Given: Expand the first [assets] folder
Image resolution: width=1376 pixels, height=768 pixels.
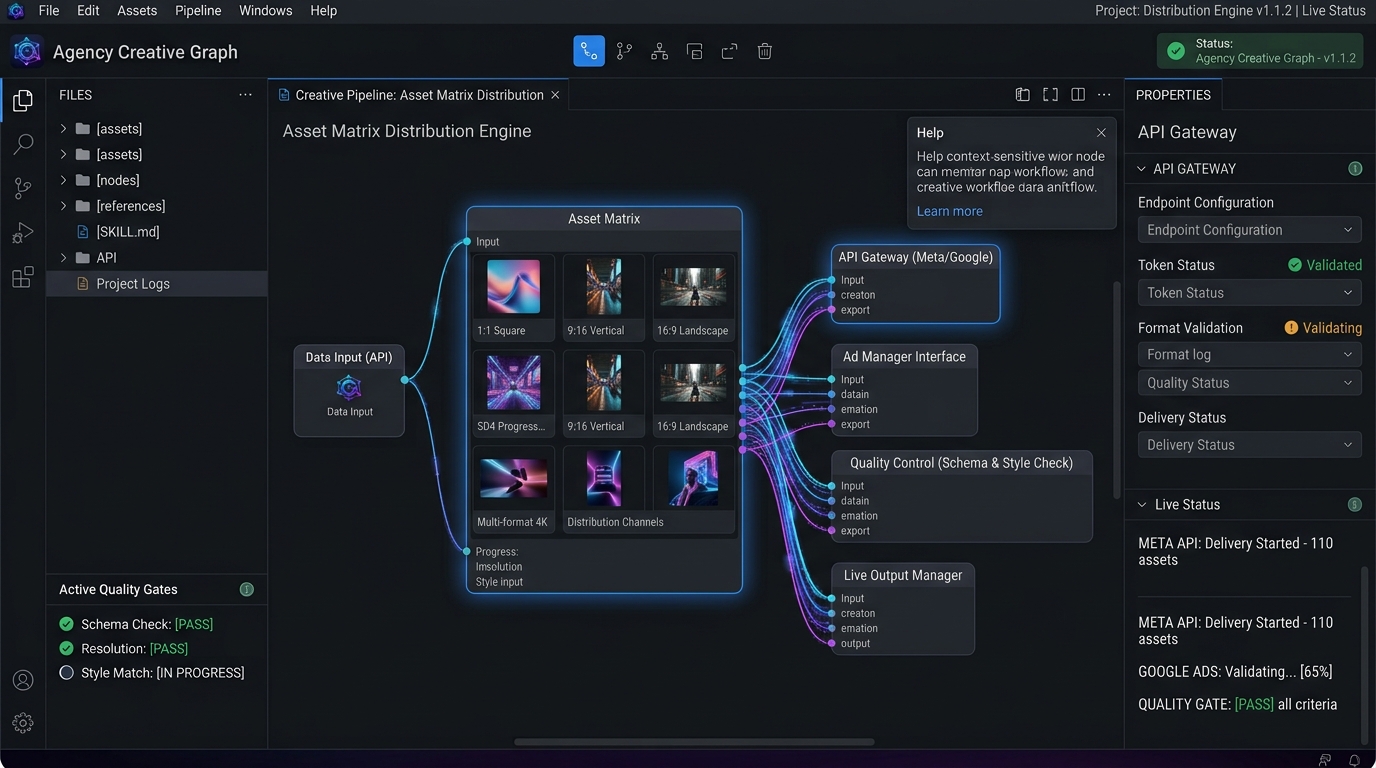Looking at the screenshot, I should pos(63,129).
